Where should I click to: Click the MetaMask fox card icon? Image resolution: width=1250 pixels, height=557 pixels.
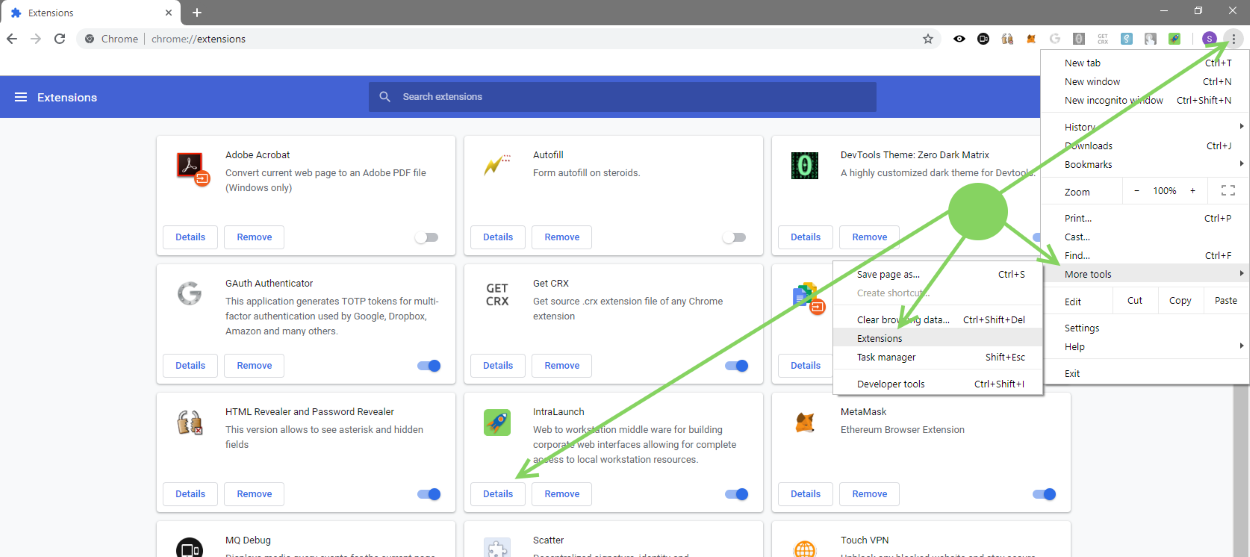pos(804,422)
